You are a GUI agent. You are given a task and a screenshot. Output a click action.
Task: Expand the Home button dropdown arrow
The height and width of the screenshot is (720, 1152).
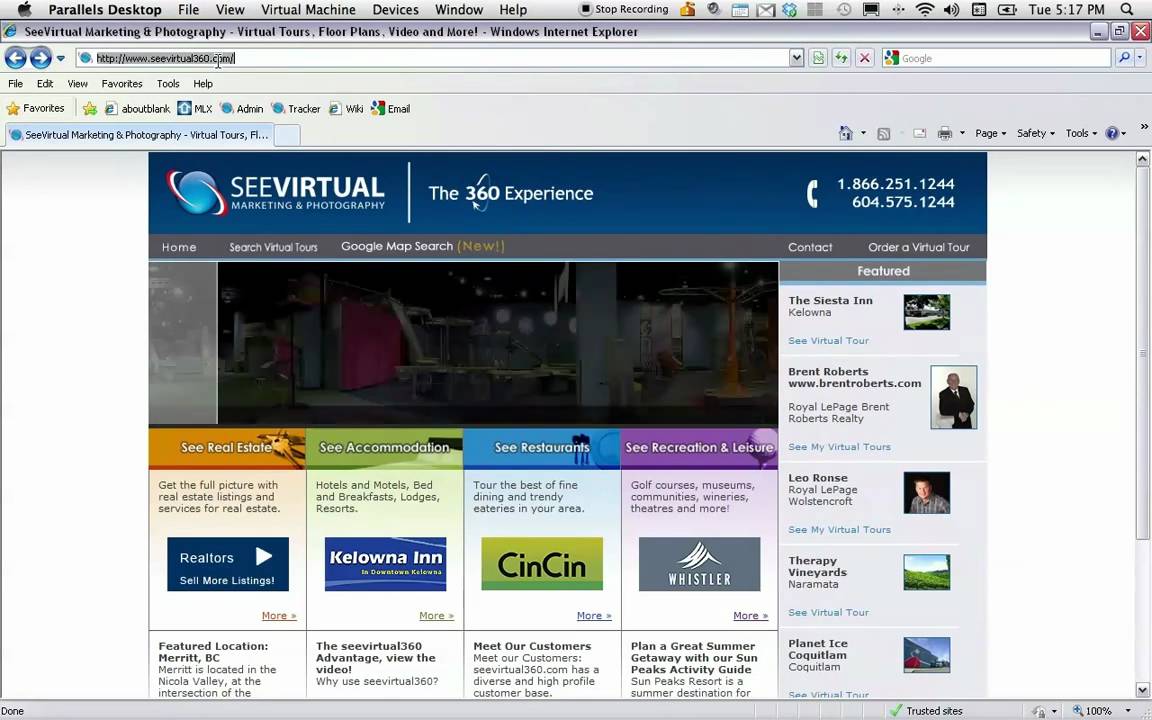pyautogui.click(x=863, y=134)
